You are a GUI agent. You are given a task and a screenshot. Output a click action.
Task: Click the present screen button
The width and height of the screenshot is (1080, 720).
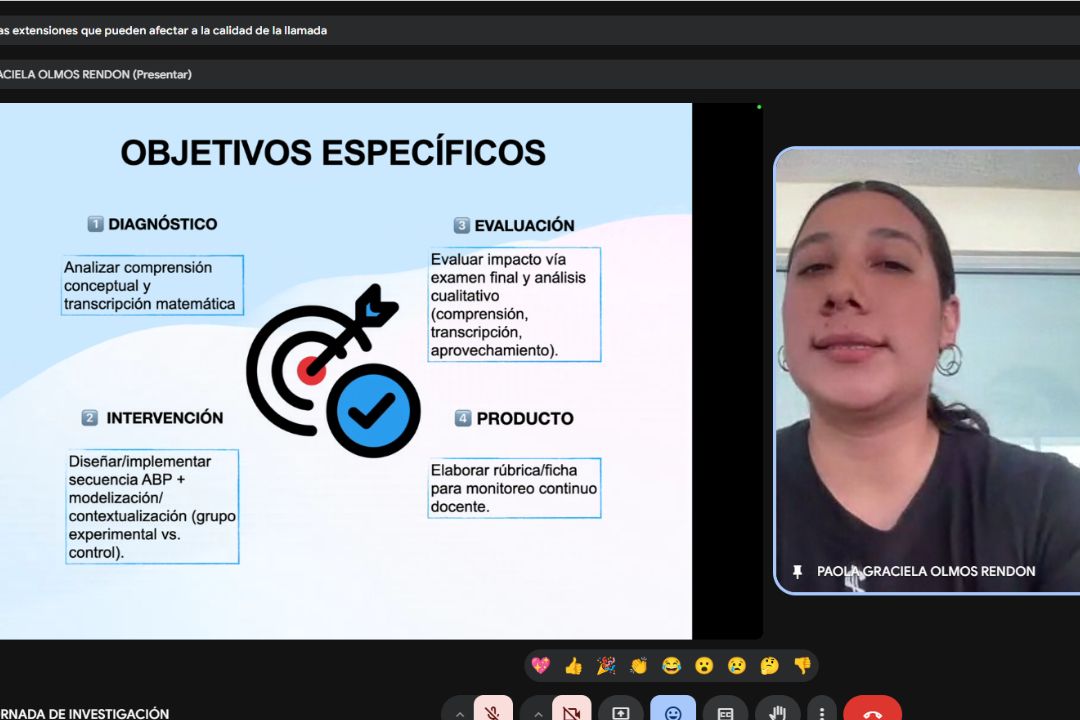(621, 711)
